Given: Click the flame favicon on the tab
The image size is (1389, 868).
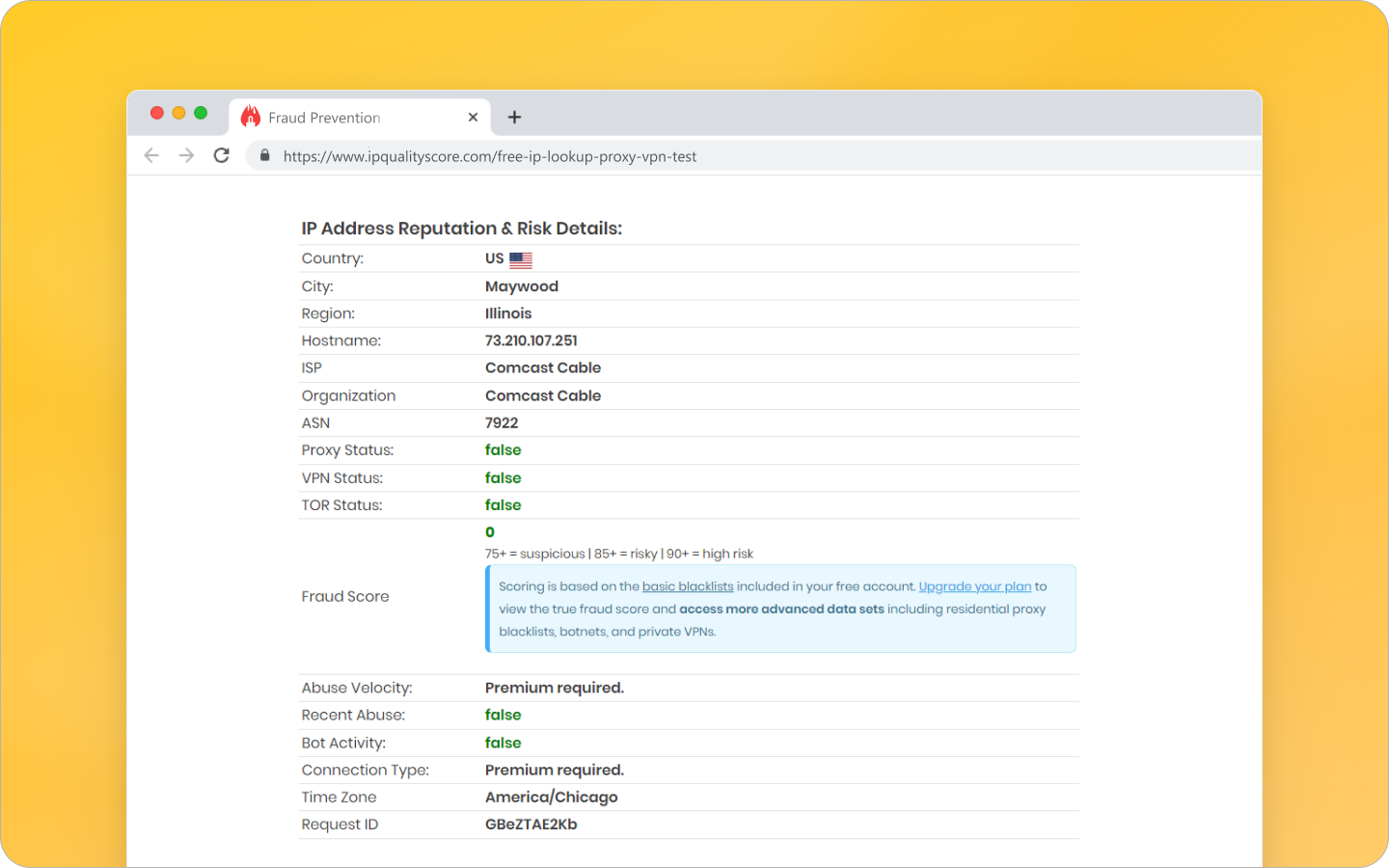Looking at the screenshot, I should click(x=251, y=117).
